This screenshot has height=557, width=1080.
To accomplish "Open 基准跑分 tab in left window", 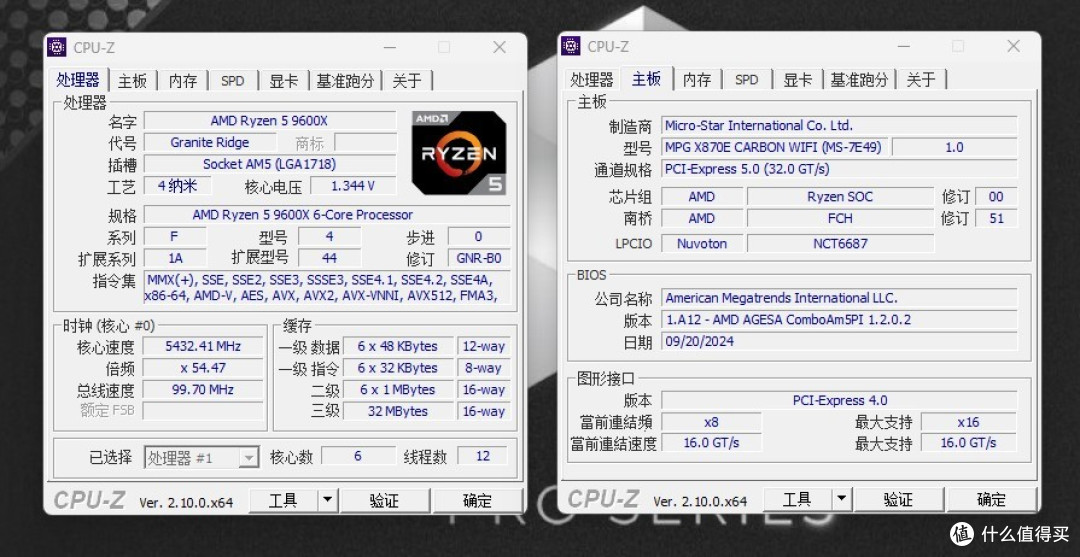I will pos(345,81).
